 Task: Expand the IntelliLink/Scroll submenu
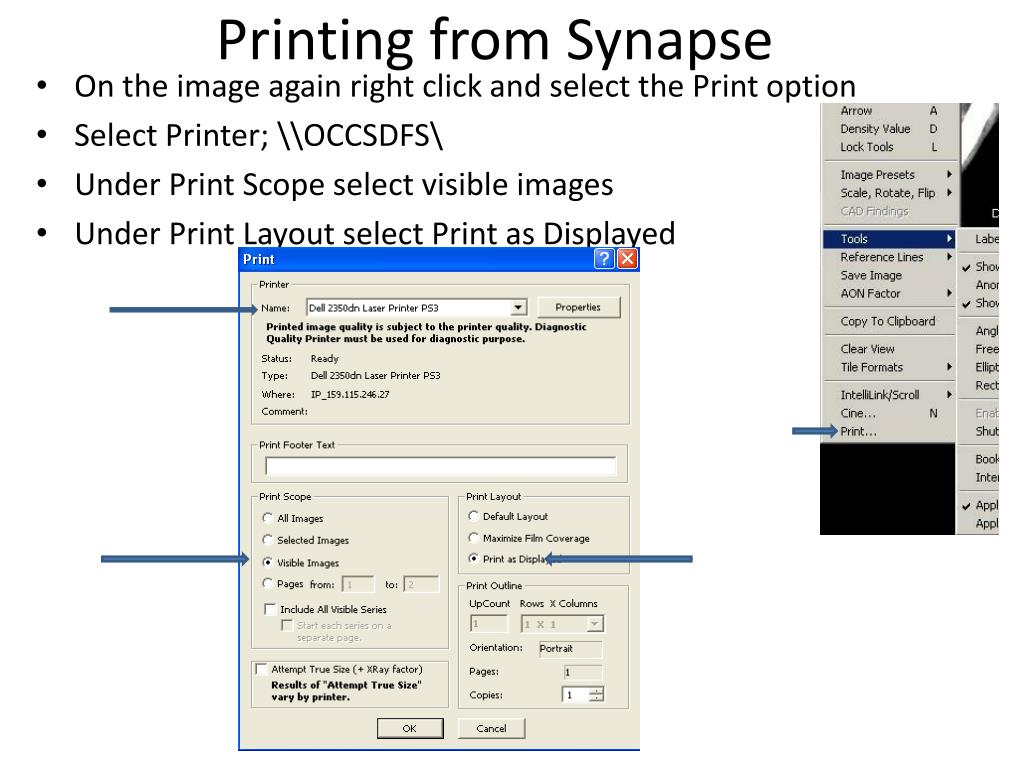[x=889, y=394]
